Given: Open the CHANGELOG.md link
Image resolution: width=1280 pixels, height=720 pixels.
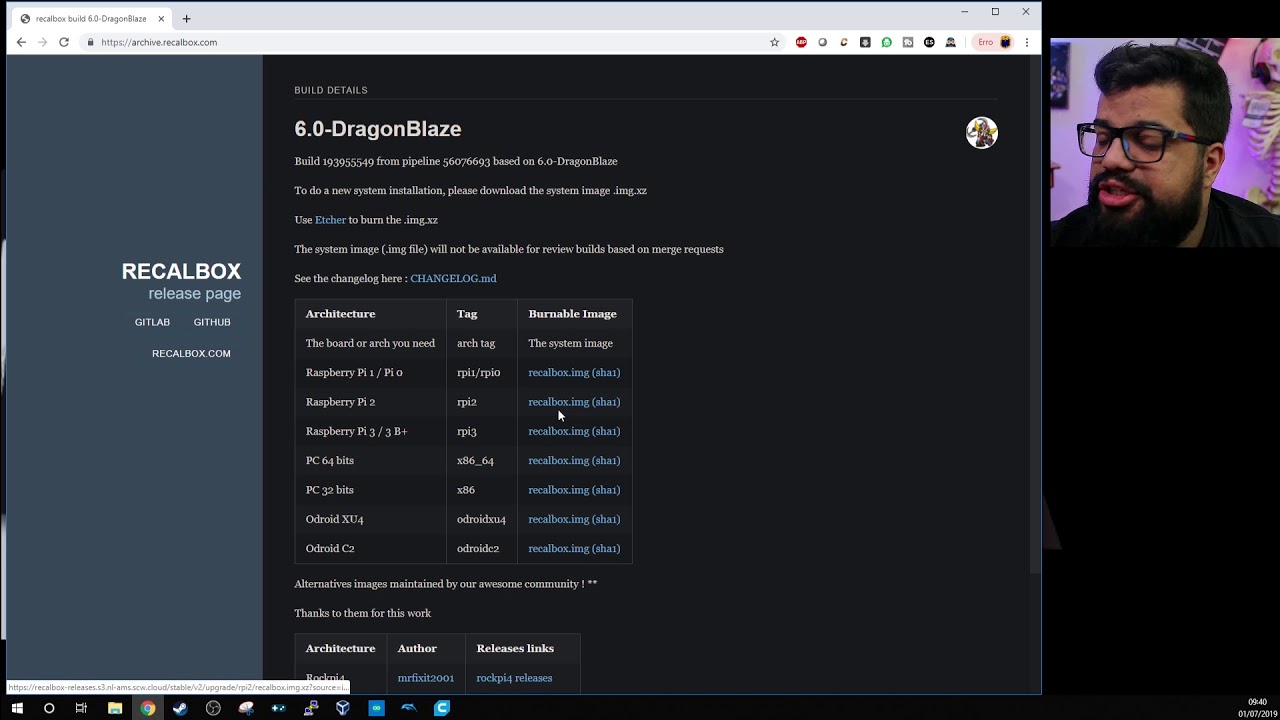Looking at the screenshot, I should click(x=453, y=278).
